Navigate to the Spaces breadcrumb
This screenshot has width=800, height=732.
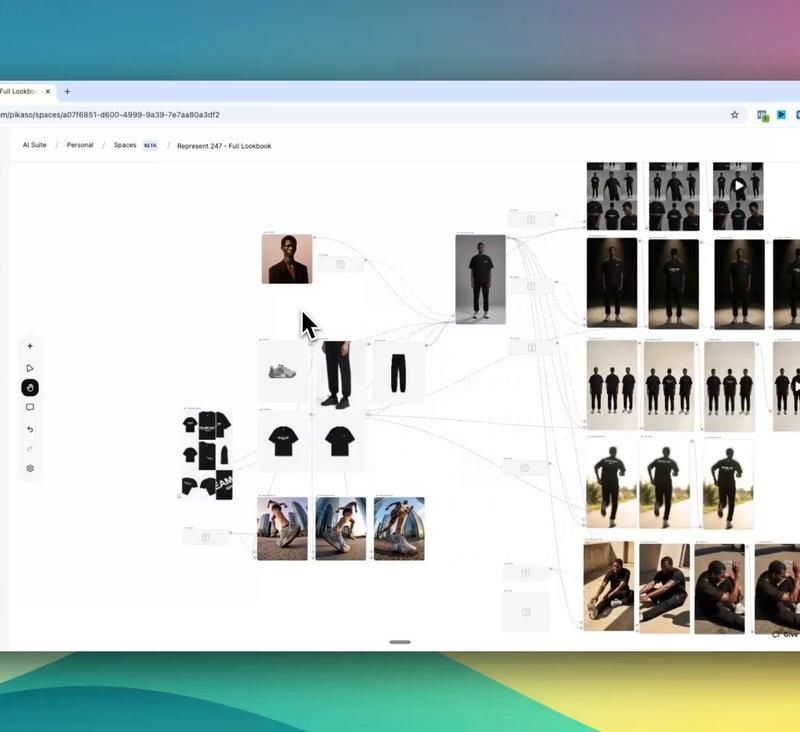(x=125, y=145)
